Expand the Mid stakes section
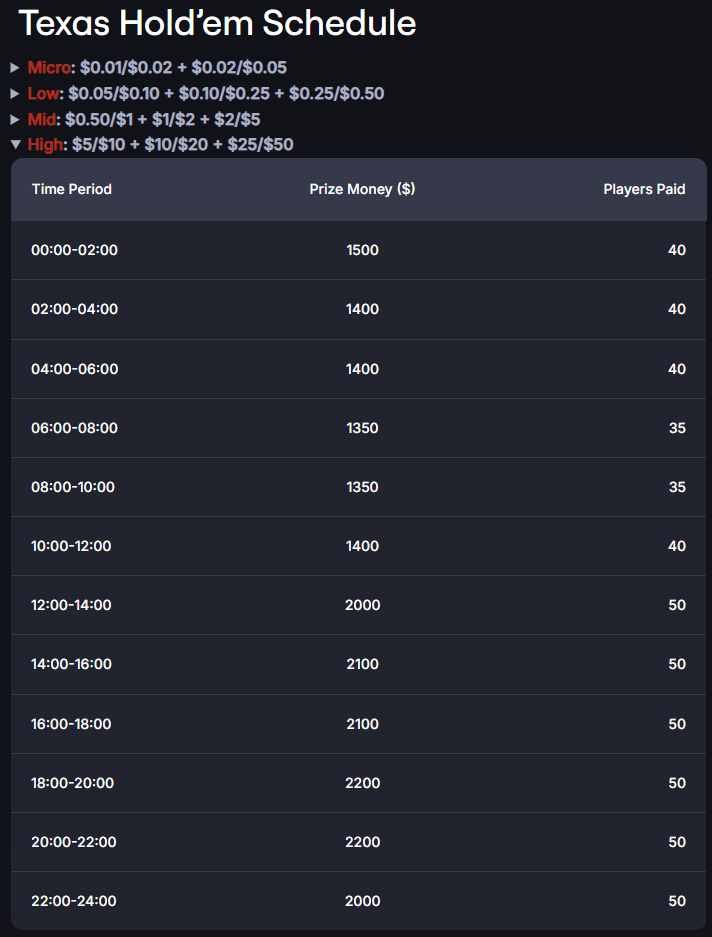The width and height of the screenshot is (712, 937). point(136,119)
